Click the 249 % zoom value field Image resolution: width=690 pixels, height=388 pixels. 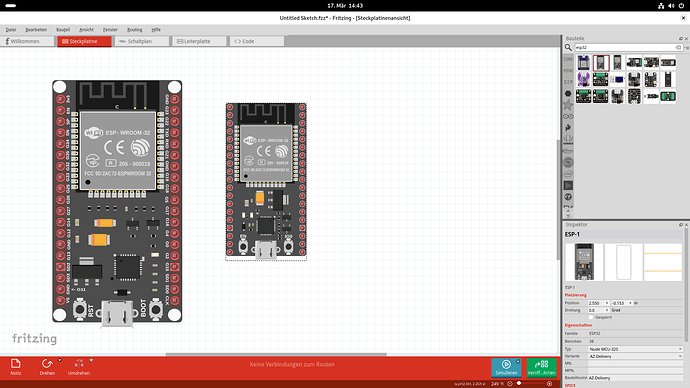click(x=497, y=384)
